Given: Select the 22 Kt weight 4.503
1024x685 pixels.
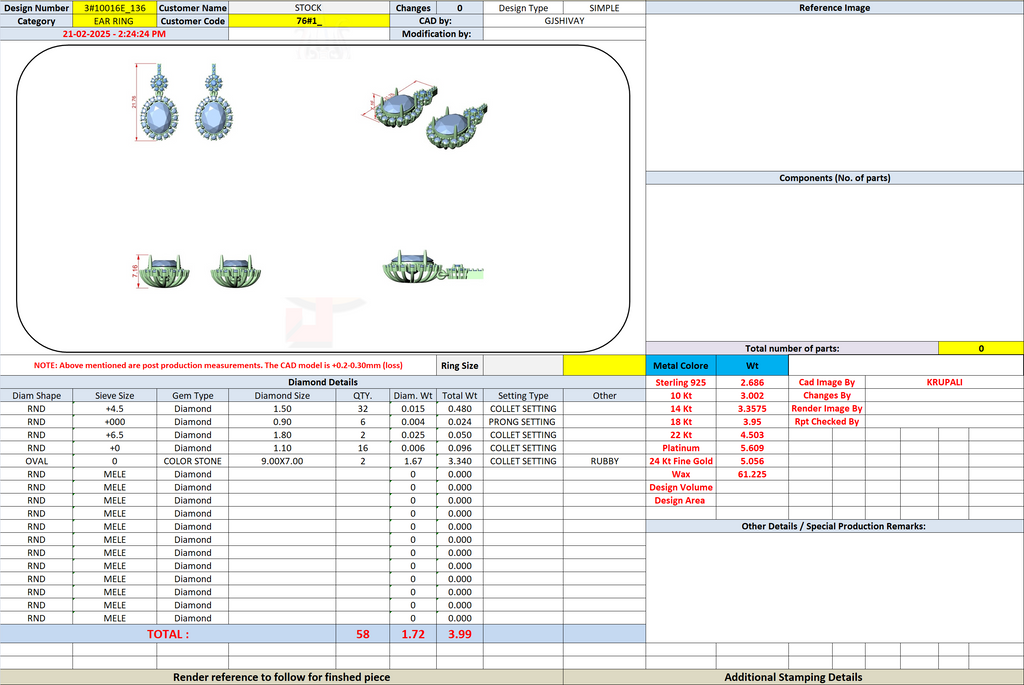Looking at the screenshot, I should tap(752, 435).
